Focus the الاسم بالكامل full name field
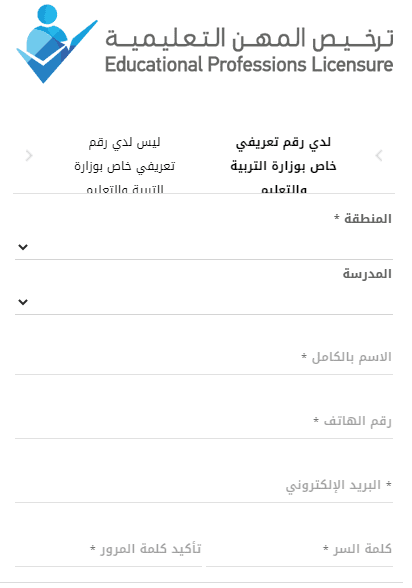 pos(204,357)
